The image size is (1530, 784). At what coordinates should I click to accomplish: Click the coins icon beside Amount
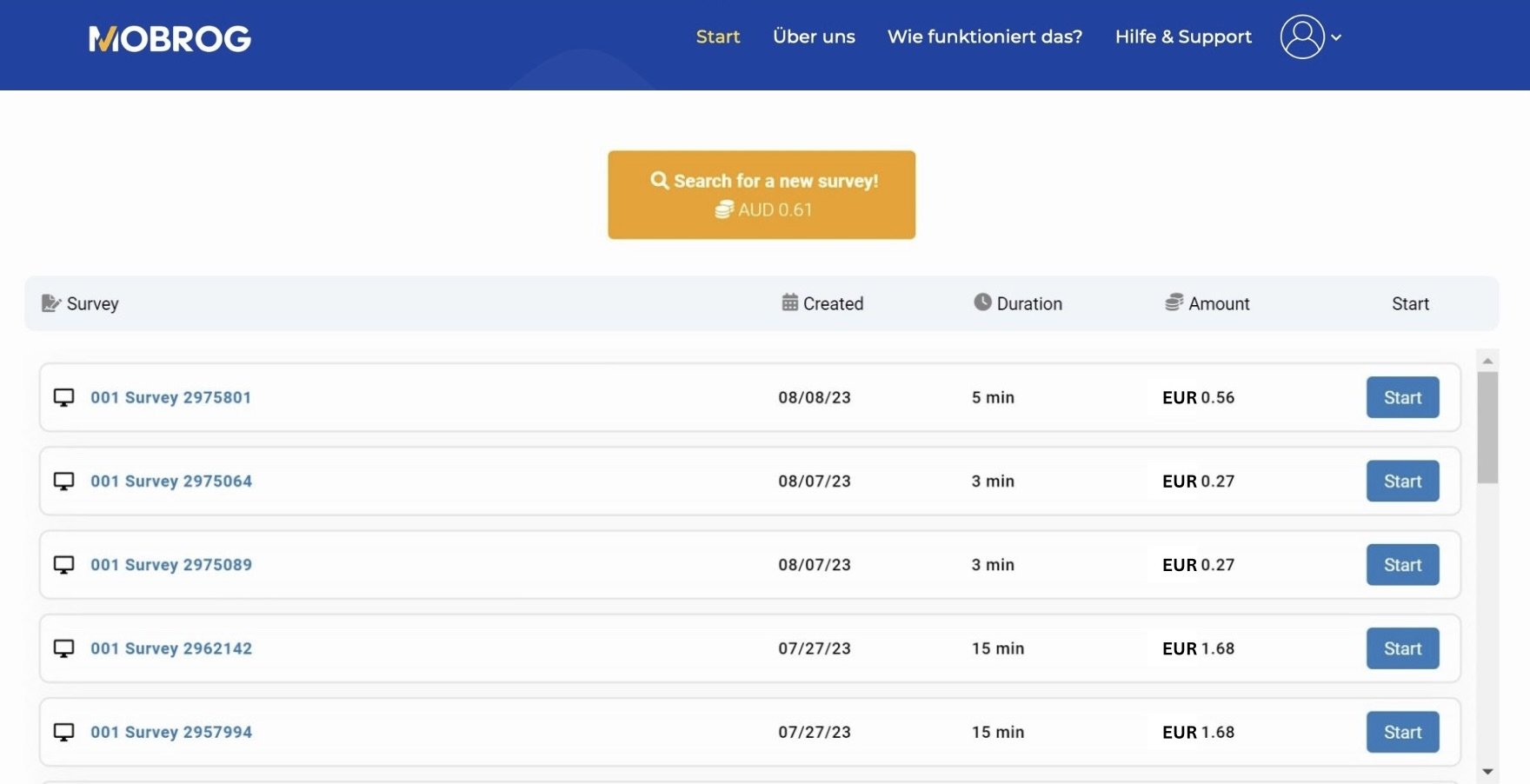click(x=1174, y=302)
